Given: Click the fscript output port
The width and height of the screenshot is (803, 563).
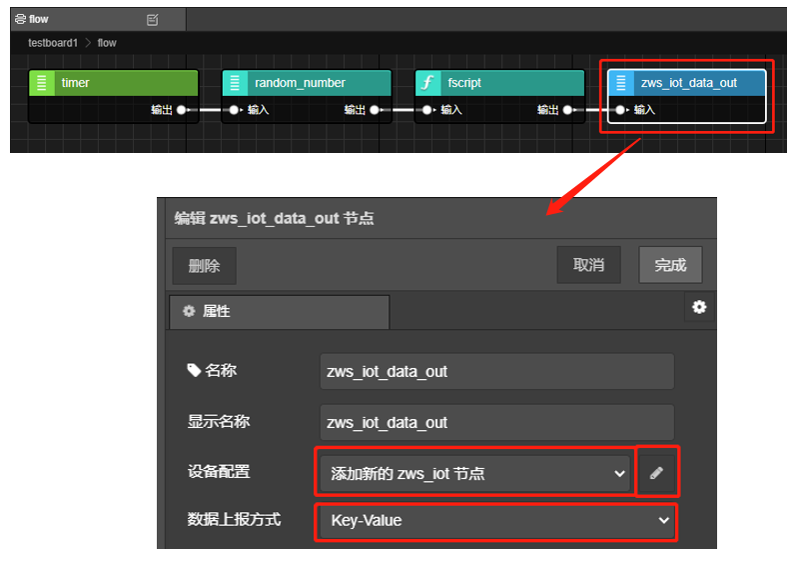Looking at the screenshot, I should 567,110.
